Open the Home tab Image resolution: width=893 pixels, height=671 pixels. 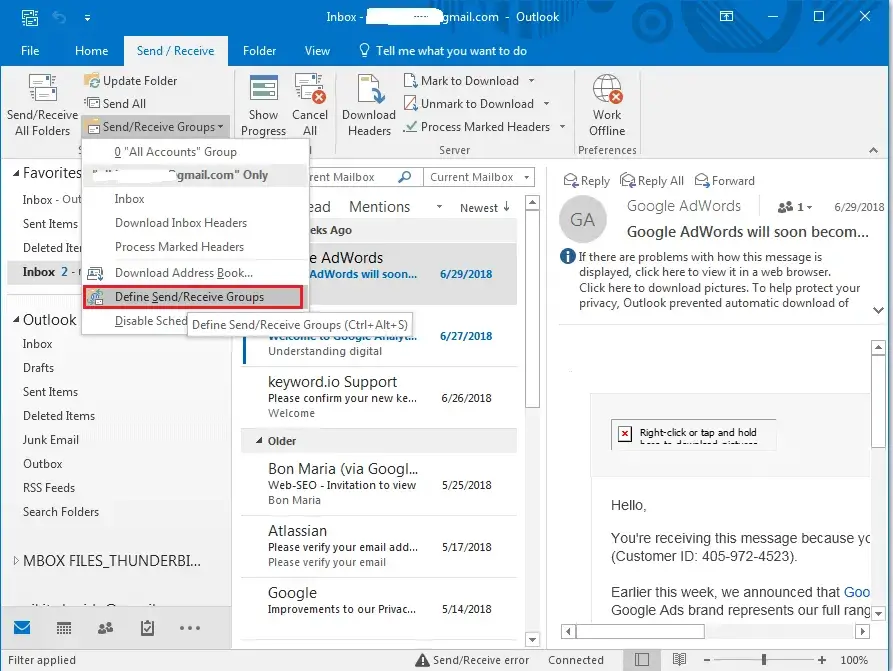[91, 51]
